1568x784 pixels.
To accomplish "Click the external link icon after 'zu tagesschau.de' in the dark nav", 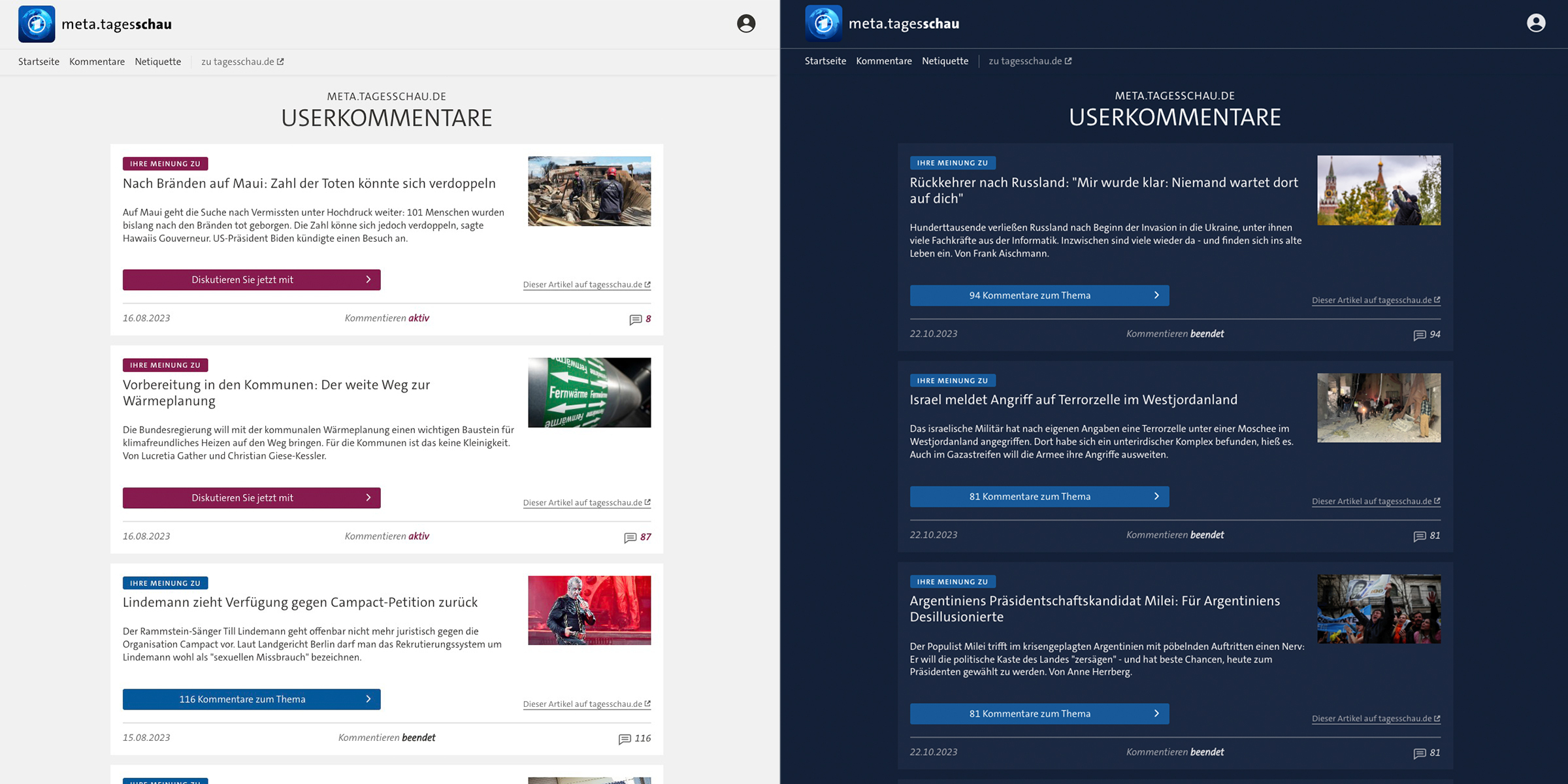I will click(1068, 61).
